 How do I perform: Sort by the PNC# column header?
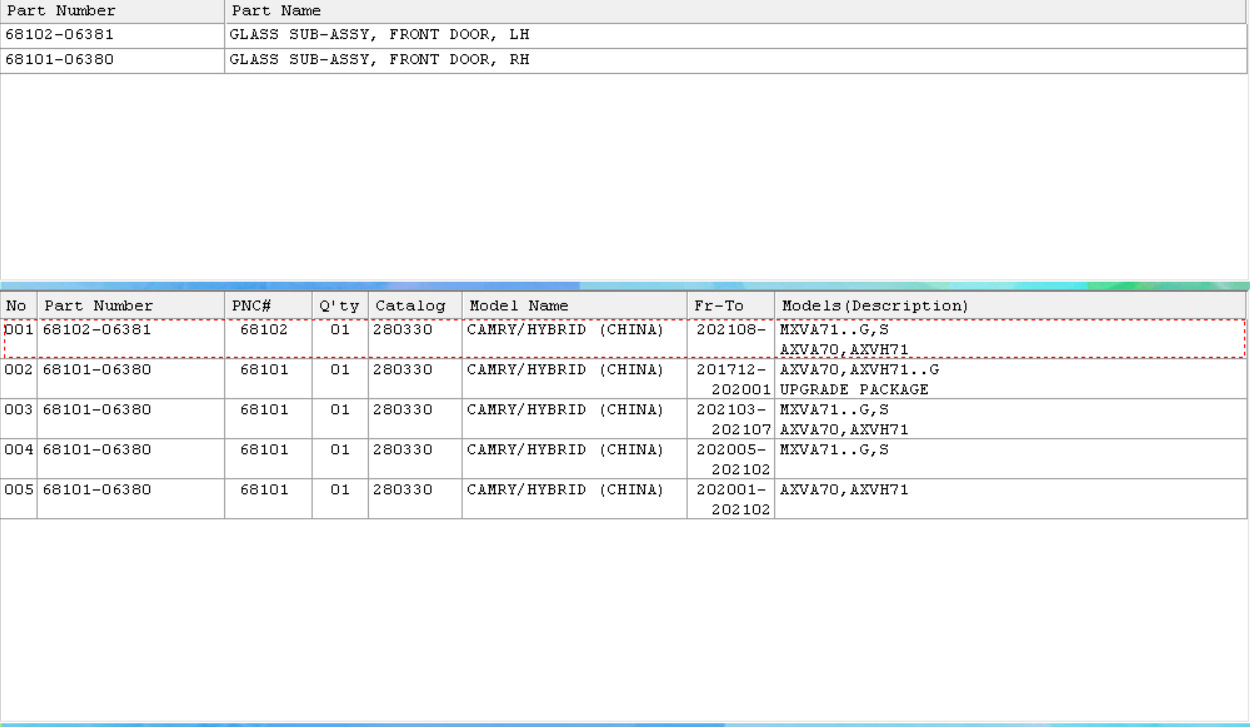268,306
